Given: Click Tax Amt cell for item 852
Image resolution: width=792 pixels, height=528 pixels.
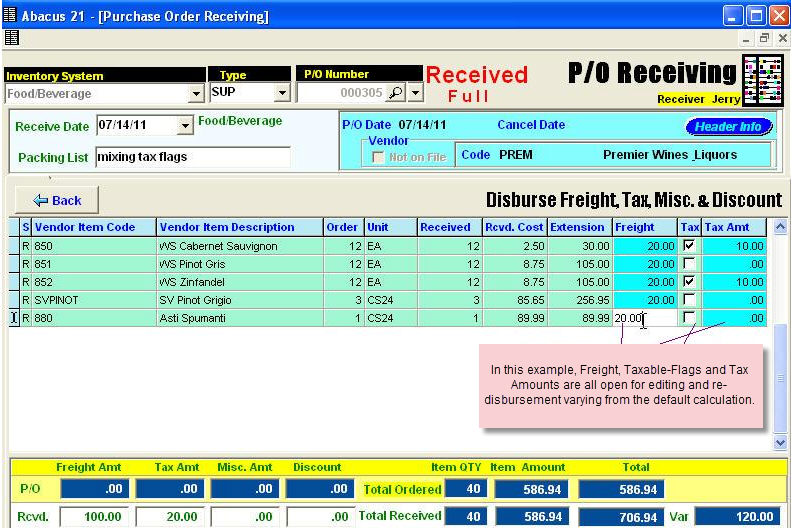Looking at the screenshot, I should click(734, 282).
